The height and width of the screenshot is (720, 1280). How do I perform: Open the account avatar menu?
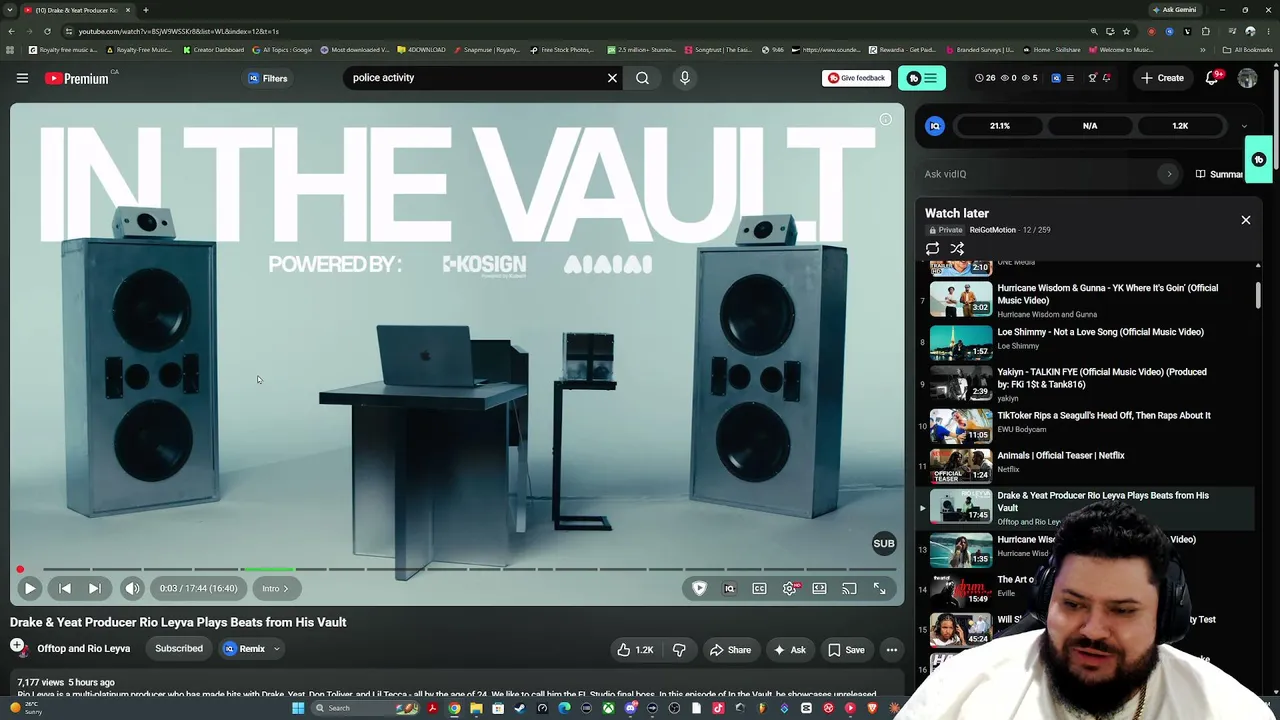[1247, 78]
